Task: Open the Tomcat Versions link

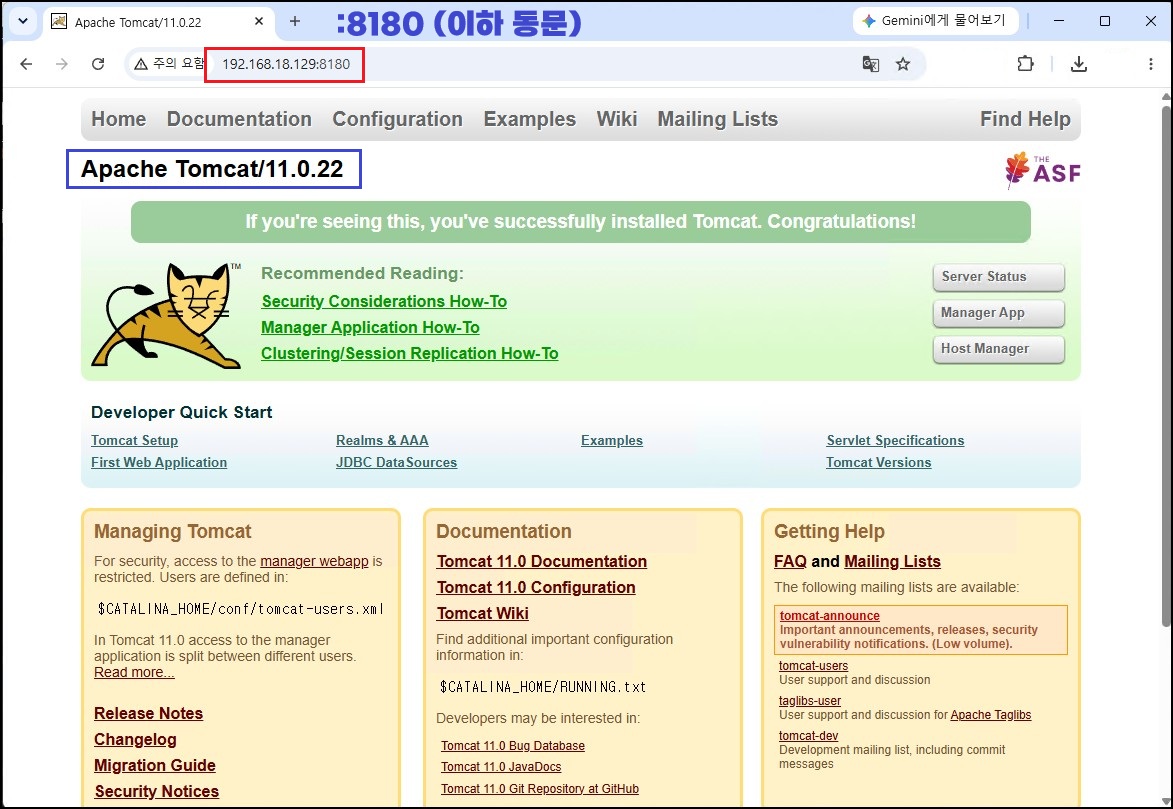Action: click(879, 462)
